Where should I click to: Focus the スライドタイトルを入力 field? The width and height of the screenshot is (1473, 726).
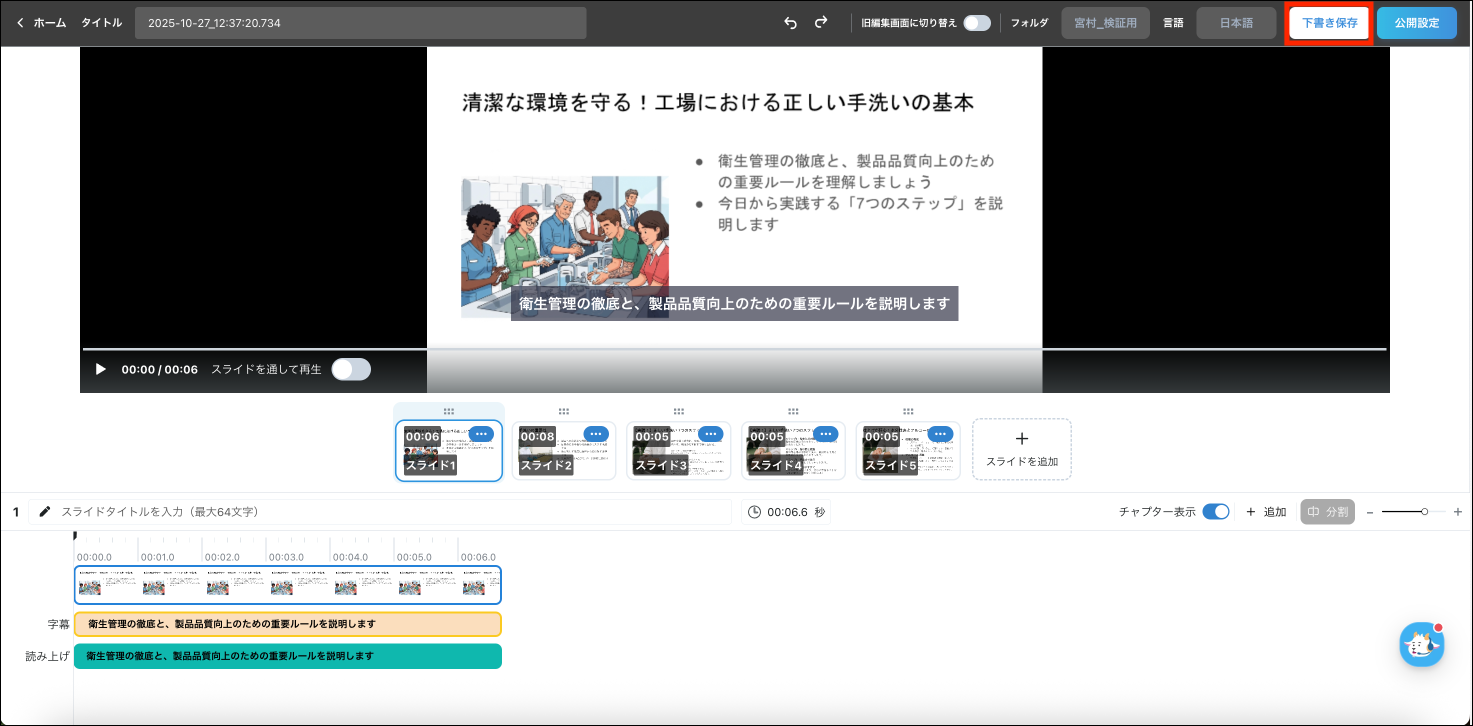(x=380, y=512)
